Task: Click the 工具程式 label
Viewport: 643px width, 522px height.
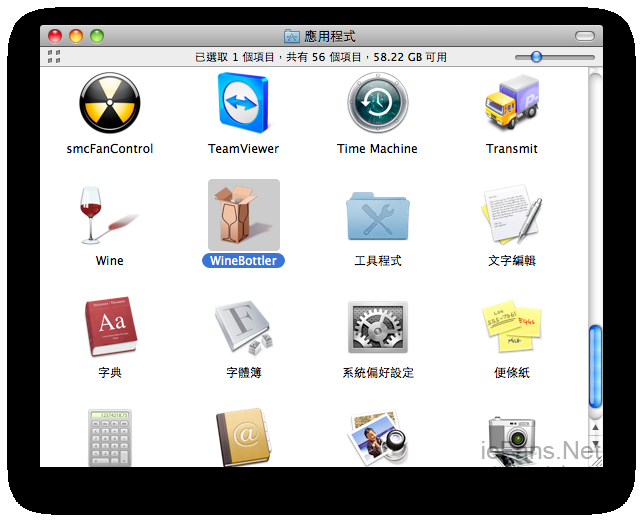Action: click(x=378, y=260)
